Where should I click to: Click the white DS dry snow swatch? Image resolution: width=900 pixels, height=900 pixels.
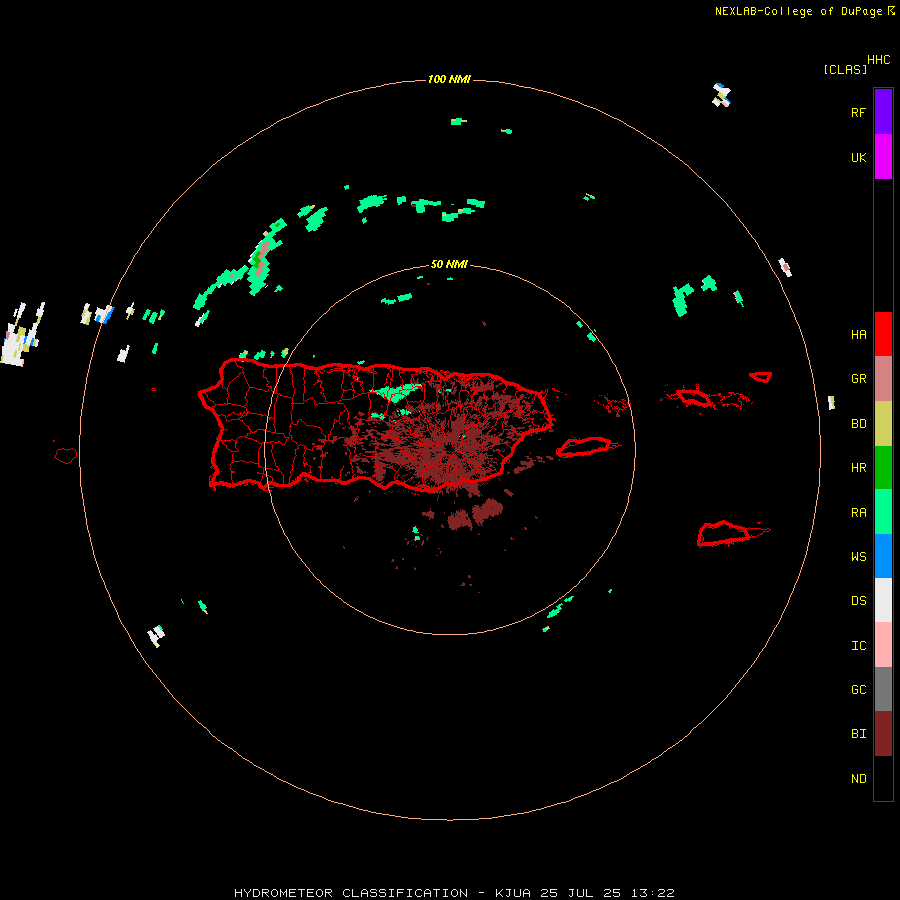pyautogui.click(x=883, y=600)
